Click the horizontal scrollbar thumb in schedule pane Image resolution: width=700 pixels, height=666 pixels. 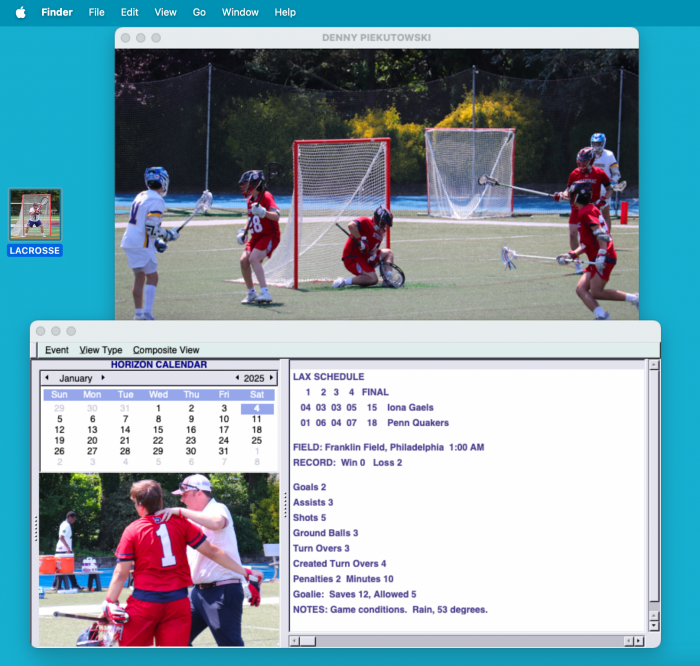(x=308, y=640)
